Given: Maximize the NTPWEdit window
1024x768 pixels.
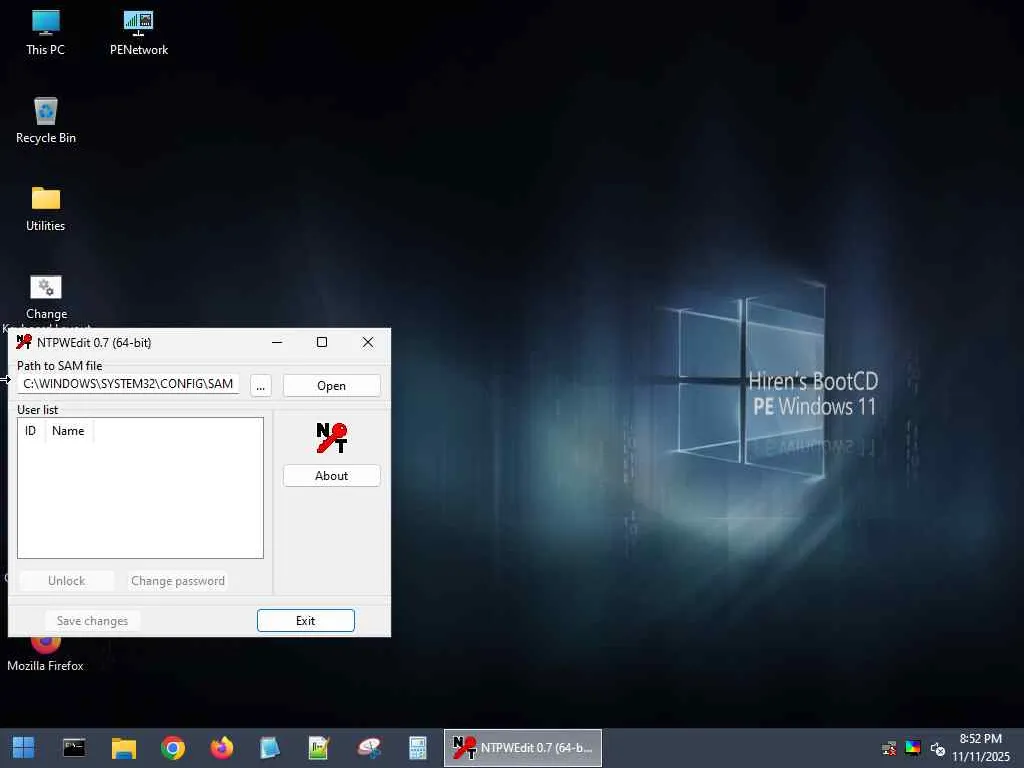Looking at the screenshot, I should 322,342.
